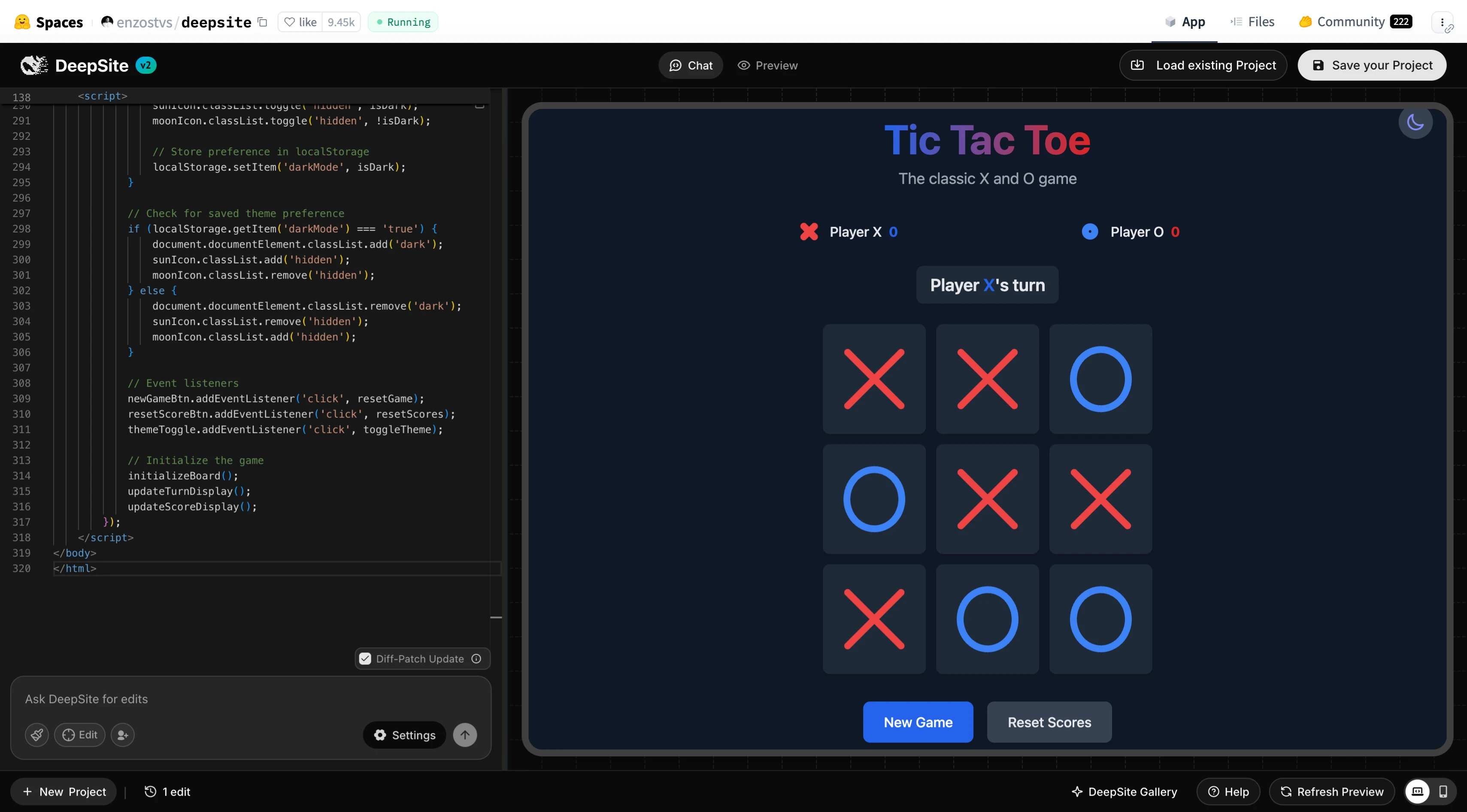Click code line 309 newGameBtn listener
The image size is (1467, 812).
[x=276, y=398]
